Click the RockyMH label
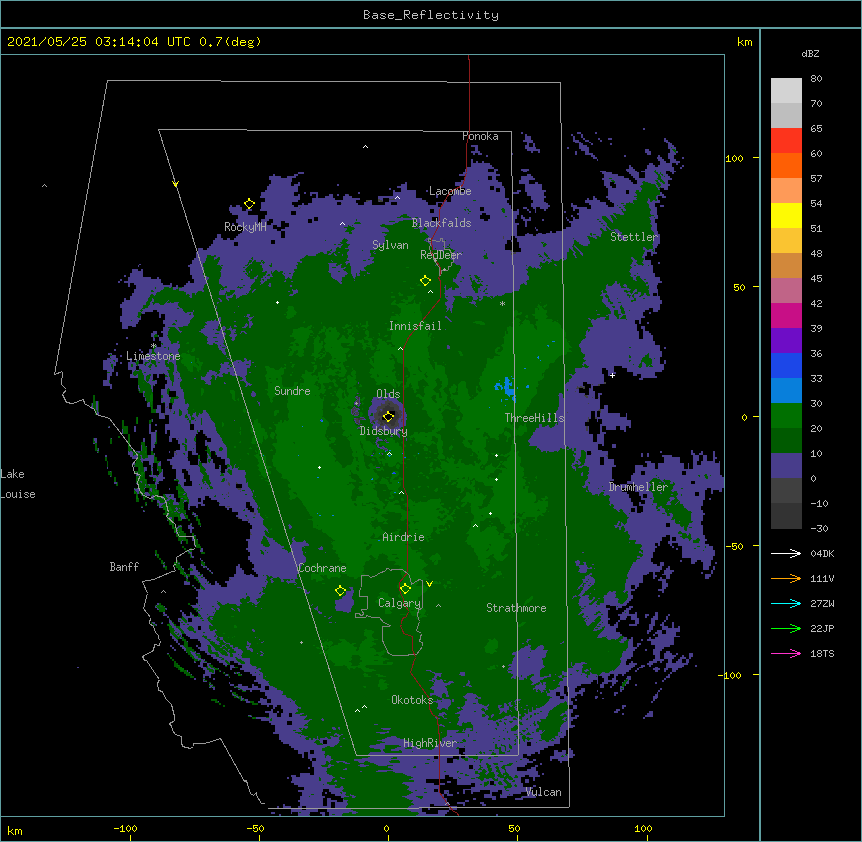 pos(245,227)
